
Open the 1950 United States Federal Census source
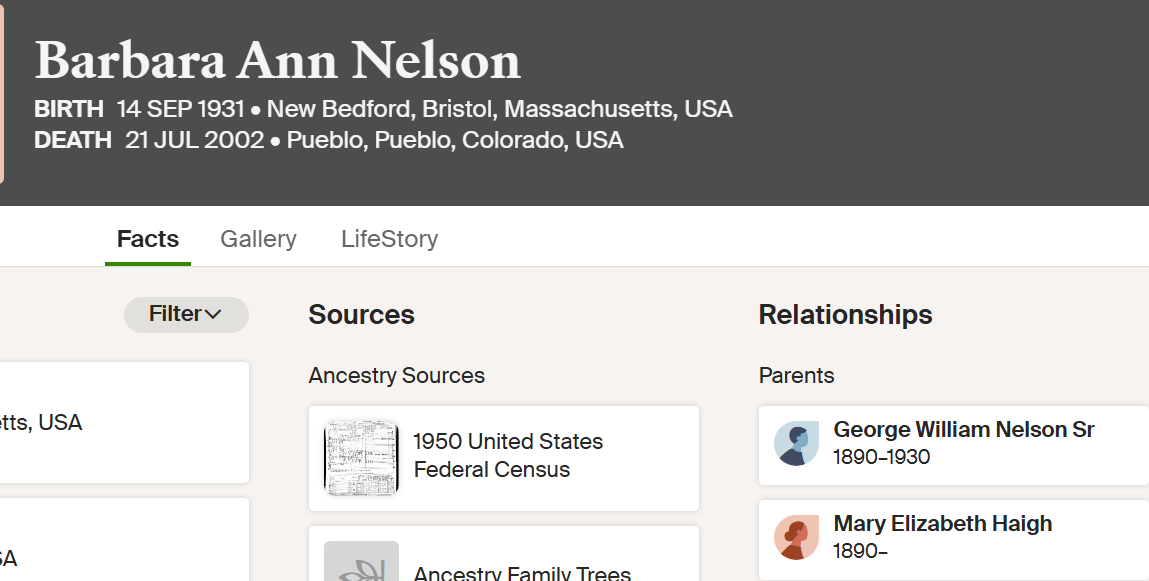pyautogui.click(x=508, y=456)
